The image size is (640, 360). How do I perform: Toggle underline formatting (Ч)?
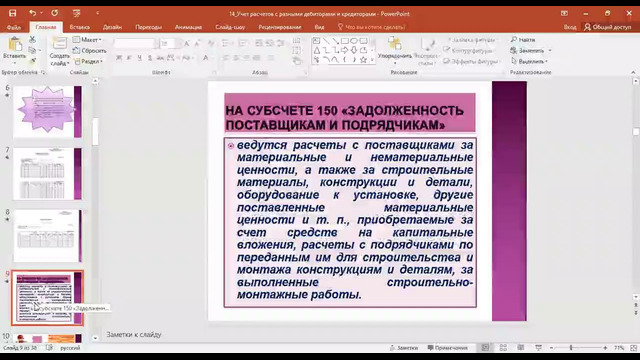tap(139, 58)
